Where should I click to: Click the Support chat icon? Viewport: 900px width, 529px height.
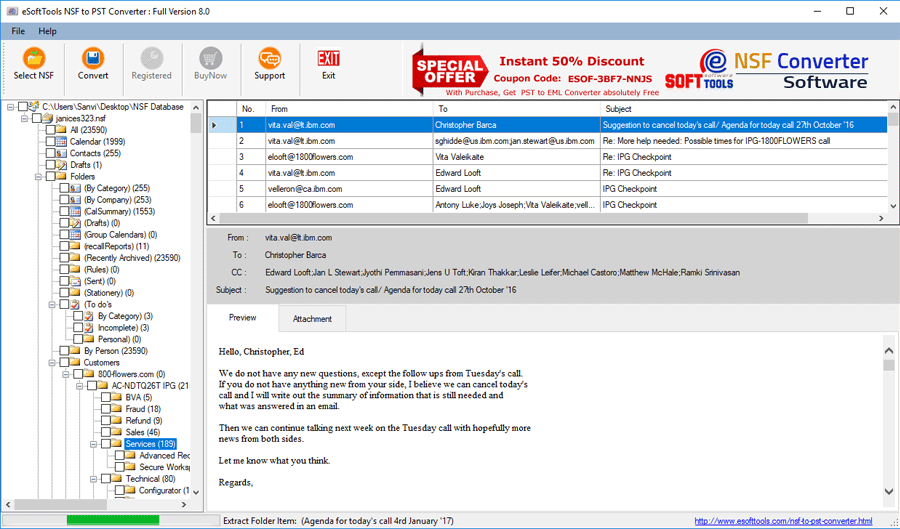(x=269, y=59)
